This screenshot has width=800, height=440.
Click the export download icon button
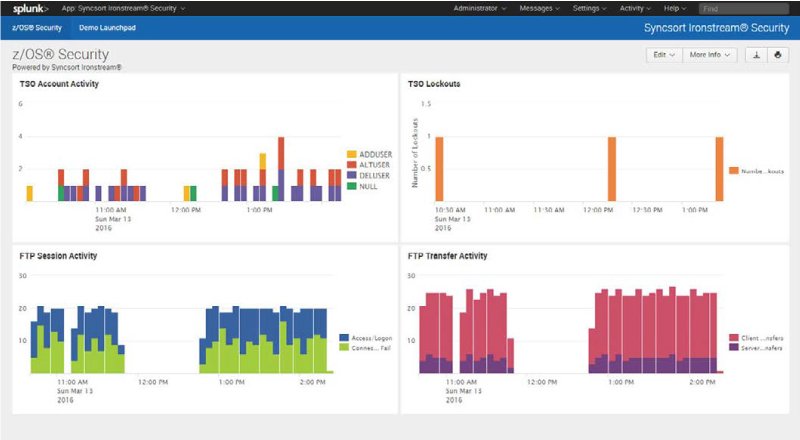point(757,55)
